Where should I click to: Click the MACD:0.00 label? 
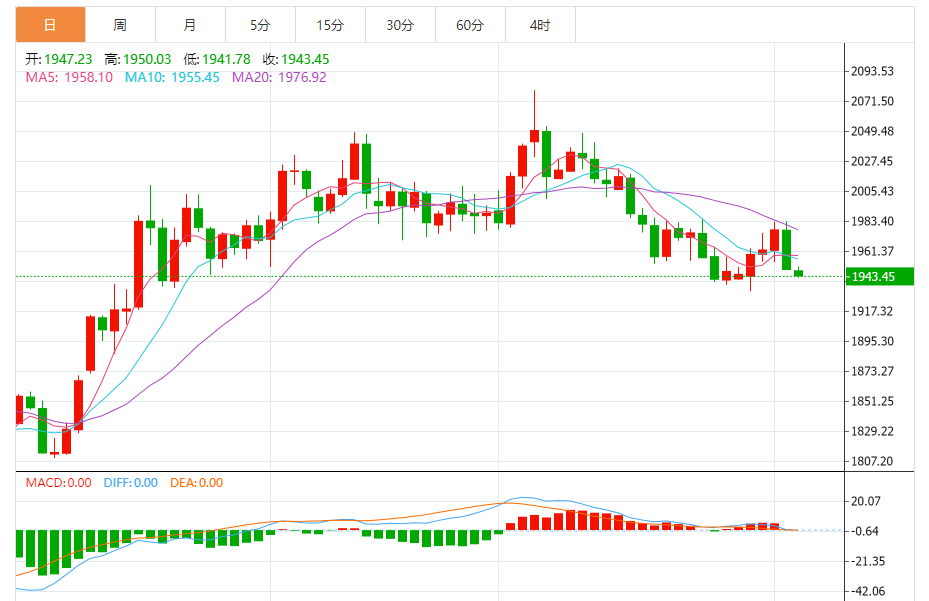coord(58,483)
